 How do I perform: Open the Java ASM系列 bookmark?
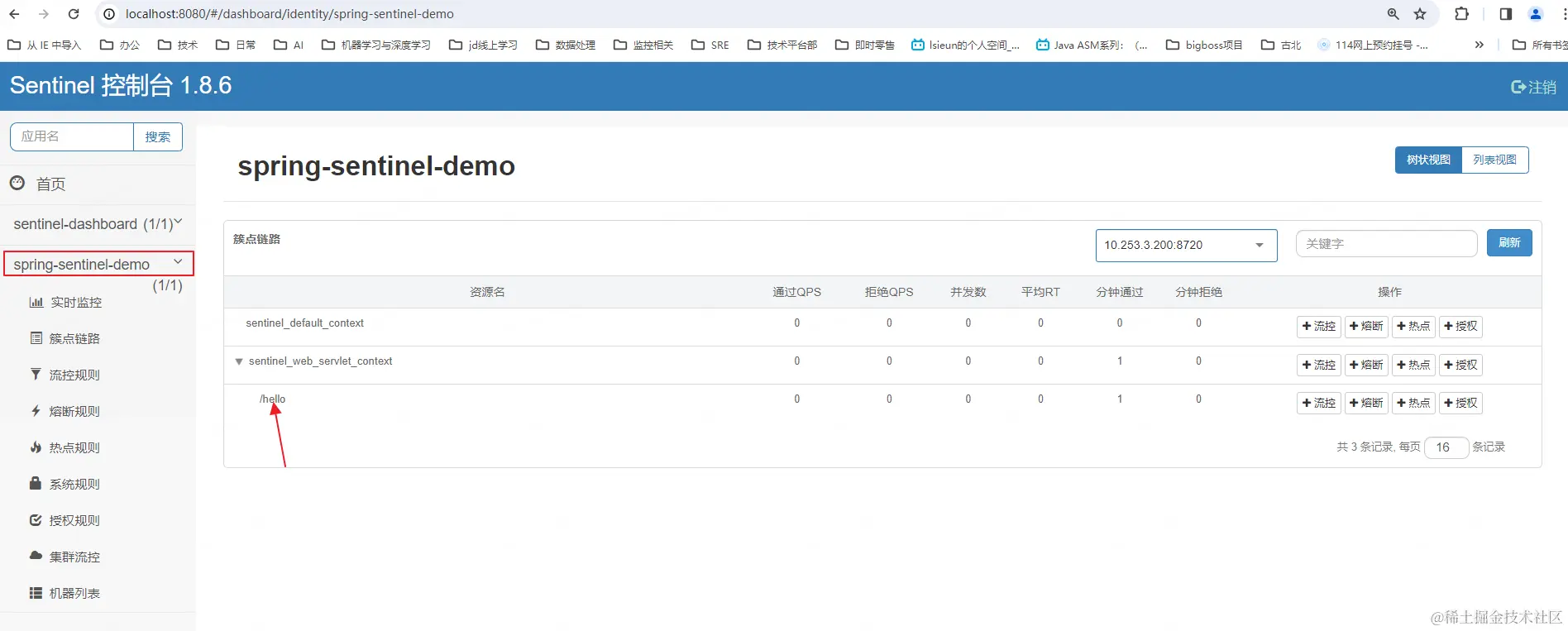1092,45
